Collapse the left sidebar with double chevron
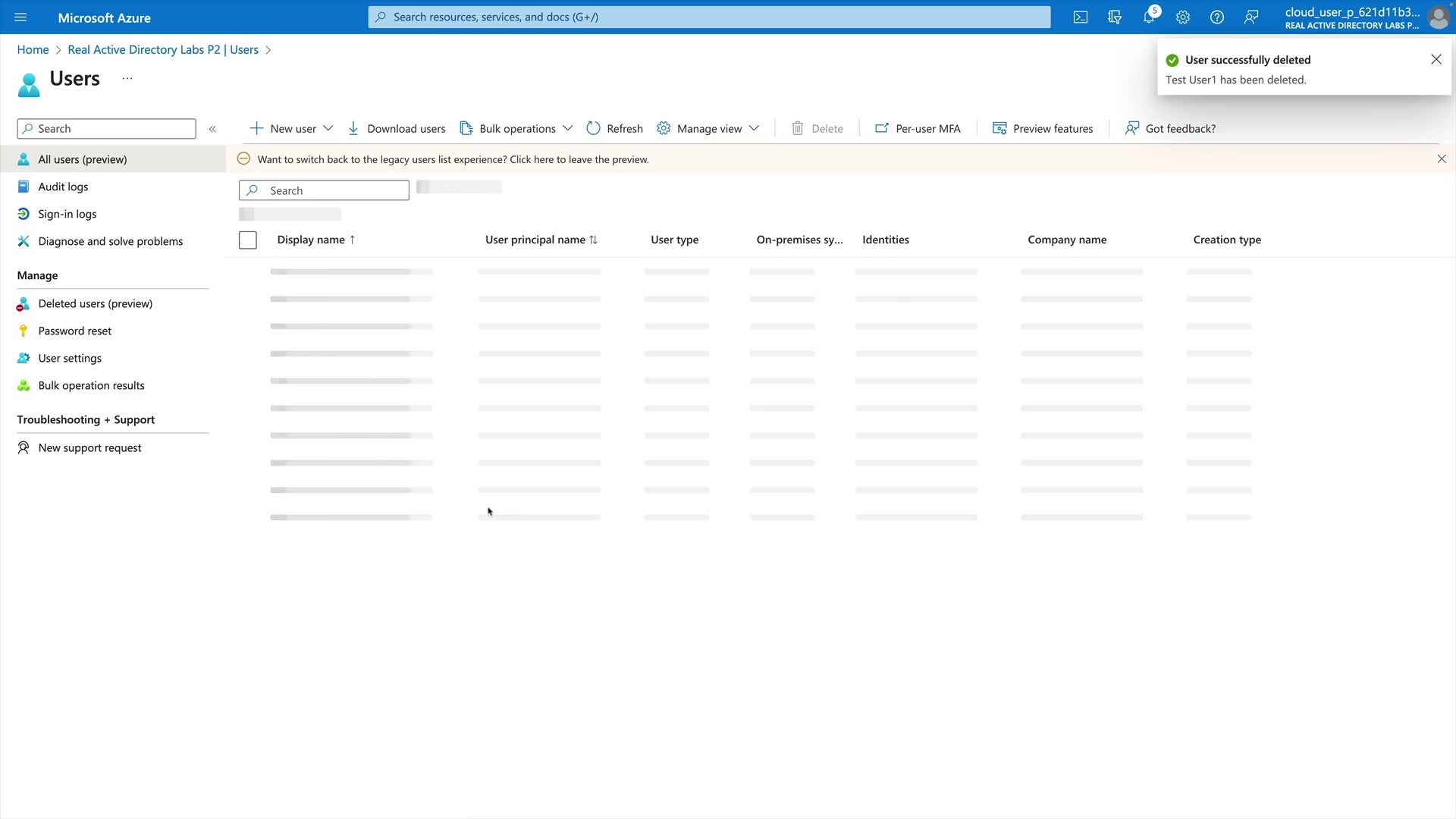The width and height of the screenshot is (1456, 819). click(x=212, y=129)
